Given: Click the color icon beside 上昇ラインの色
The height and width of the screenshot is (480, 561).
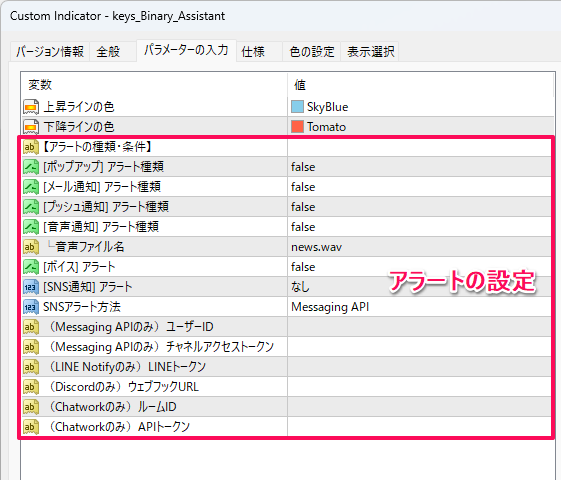Looking at the screenshot, I should (31, 107).
